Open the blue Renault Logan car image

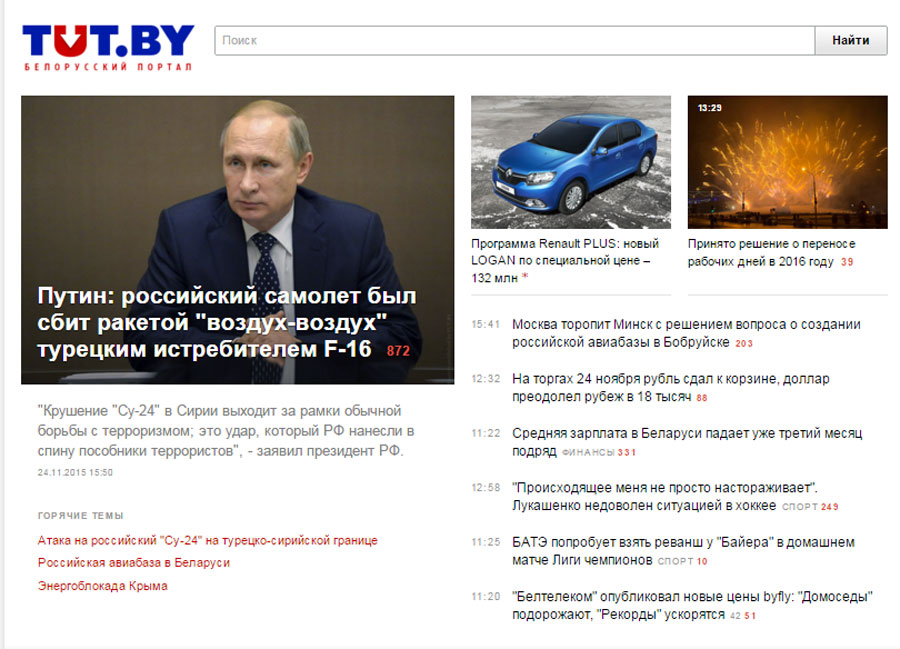[x=571, y=162]
